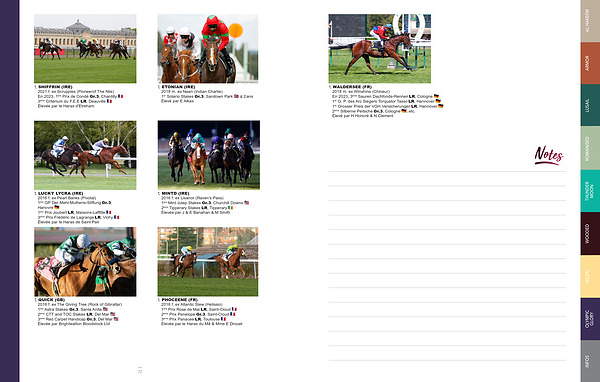Open the OLYMPIC GLORY side tab
This screenshot has height=382, width=600.
(590, 319)
